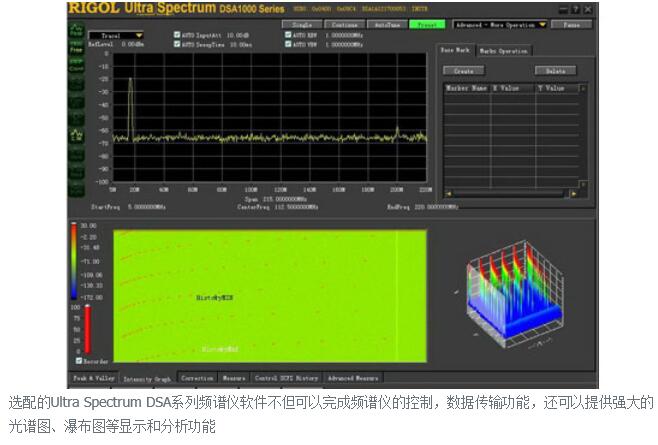Open the Trace1 dropdown
Screen dimensions: 658x445
click(116, 35)
